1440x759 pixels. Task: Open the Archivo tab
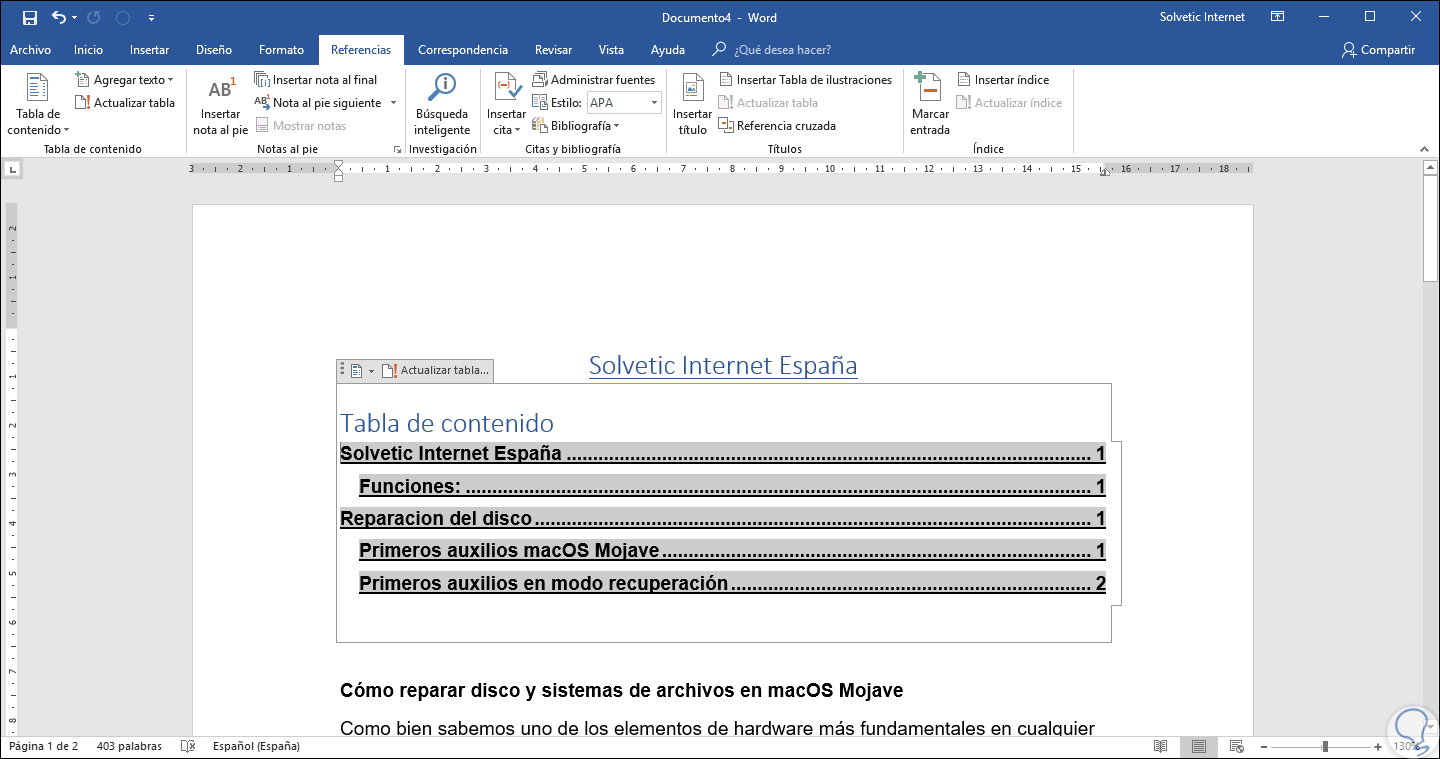coord(30,50)
